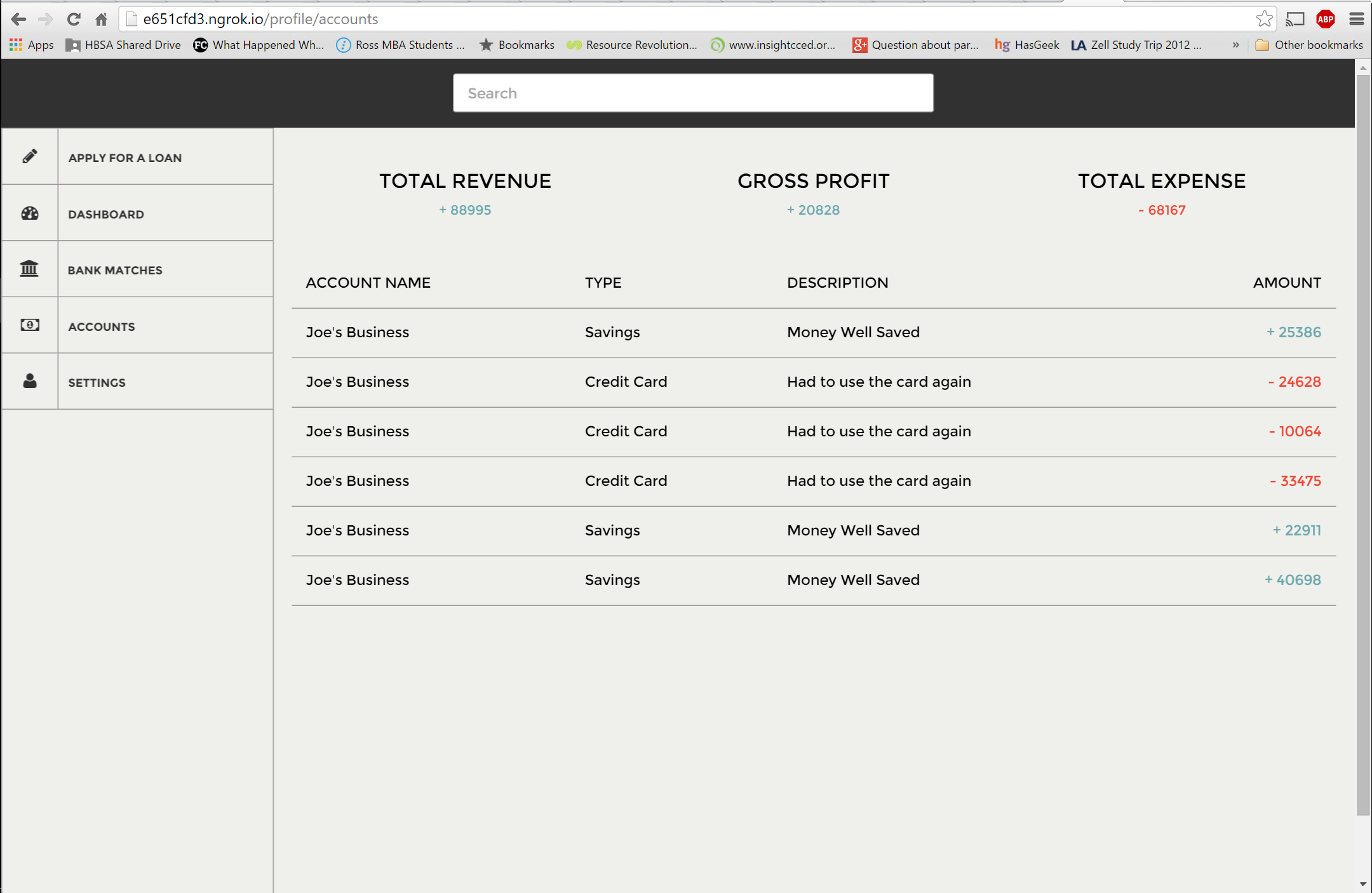Open the Other bookmarks folder
Viewport: 1372px width, 893px height.
click(x=1310, y=45)
